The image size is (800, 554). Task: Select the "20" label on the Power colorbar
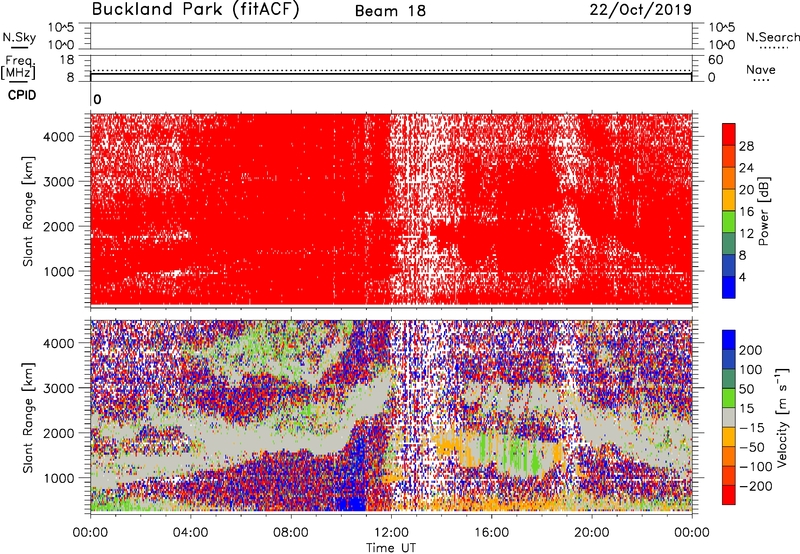coord(746,190)
